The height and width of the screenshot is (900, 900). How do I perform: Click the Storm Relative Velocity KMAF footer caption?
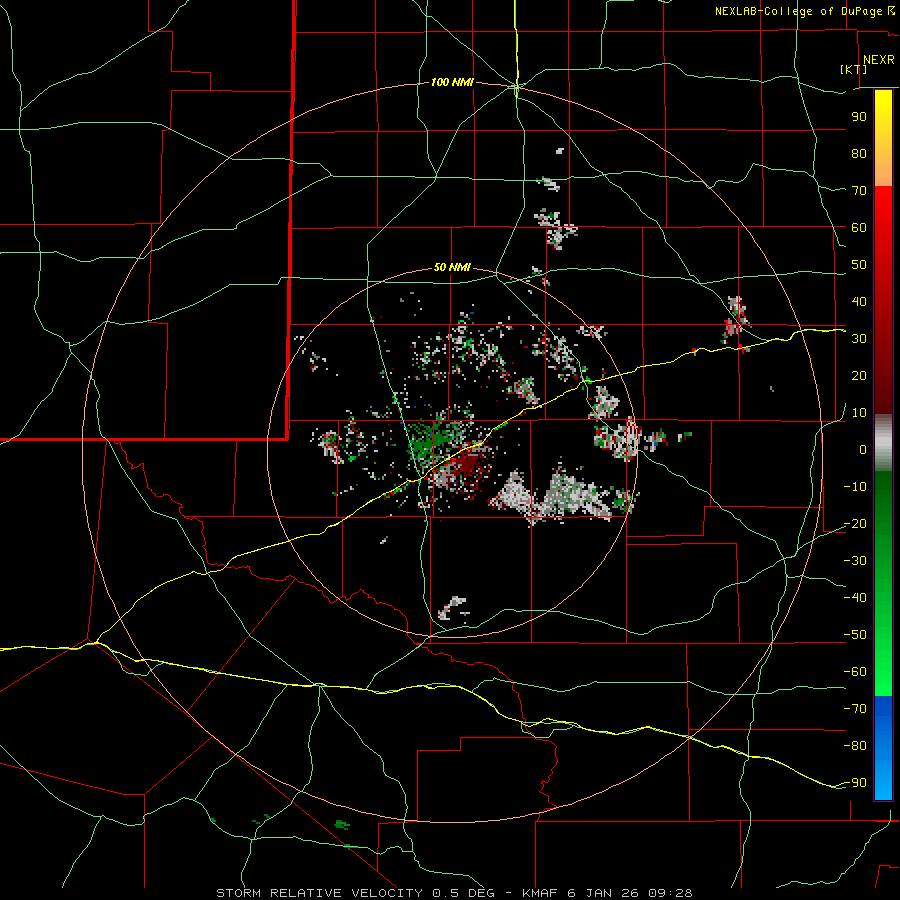pyautogui.click(x=455, y=893)
